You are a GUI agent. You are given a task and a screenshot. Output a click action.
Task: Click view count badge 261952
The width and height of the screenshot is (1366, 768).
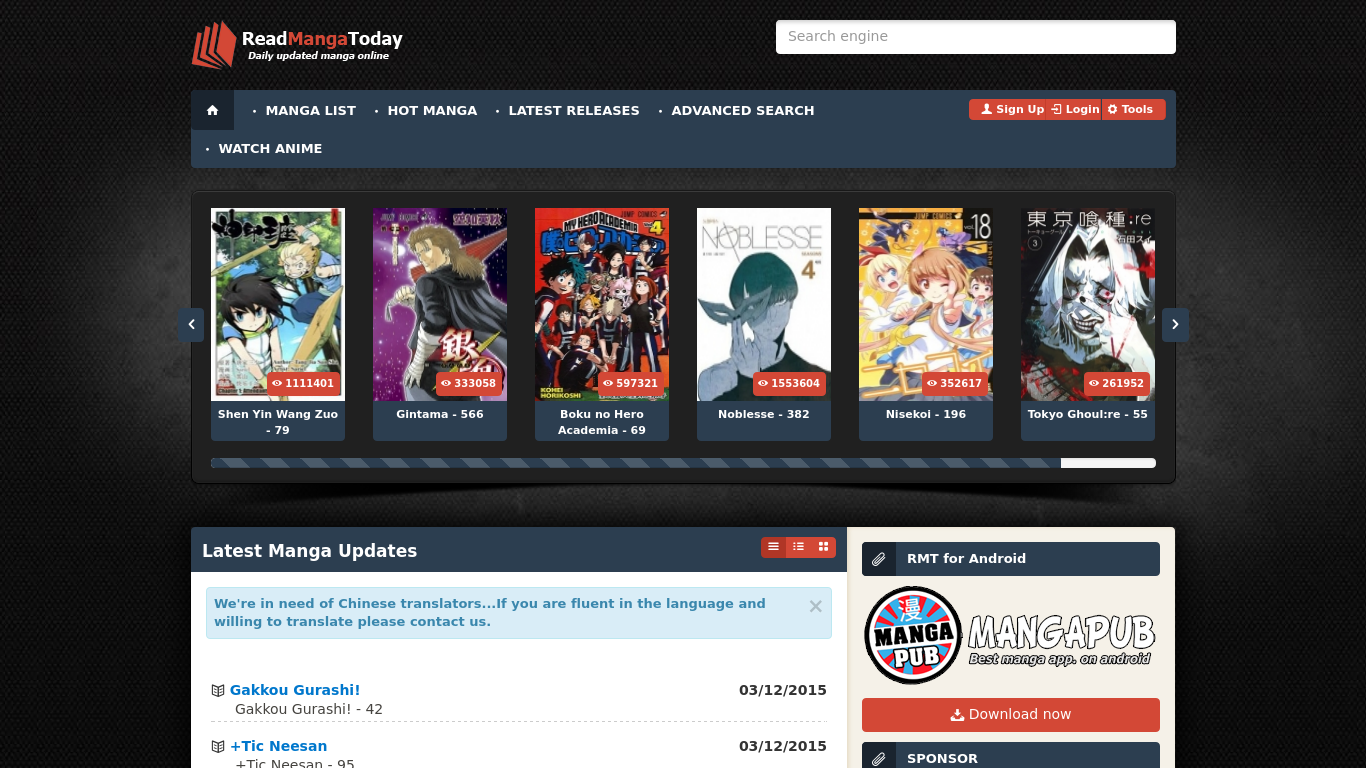coord(1116,383)
